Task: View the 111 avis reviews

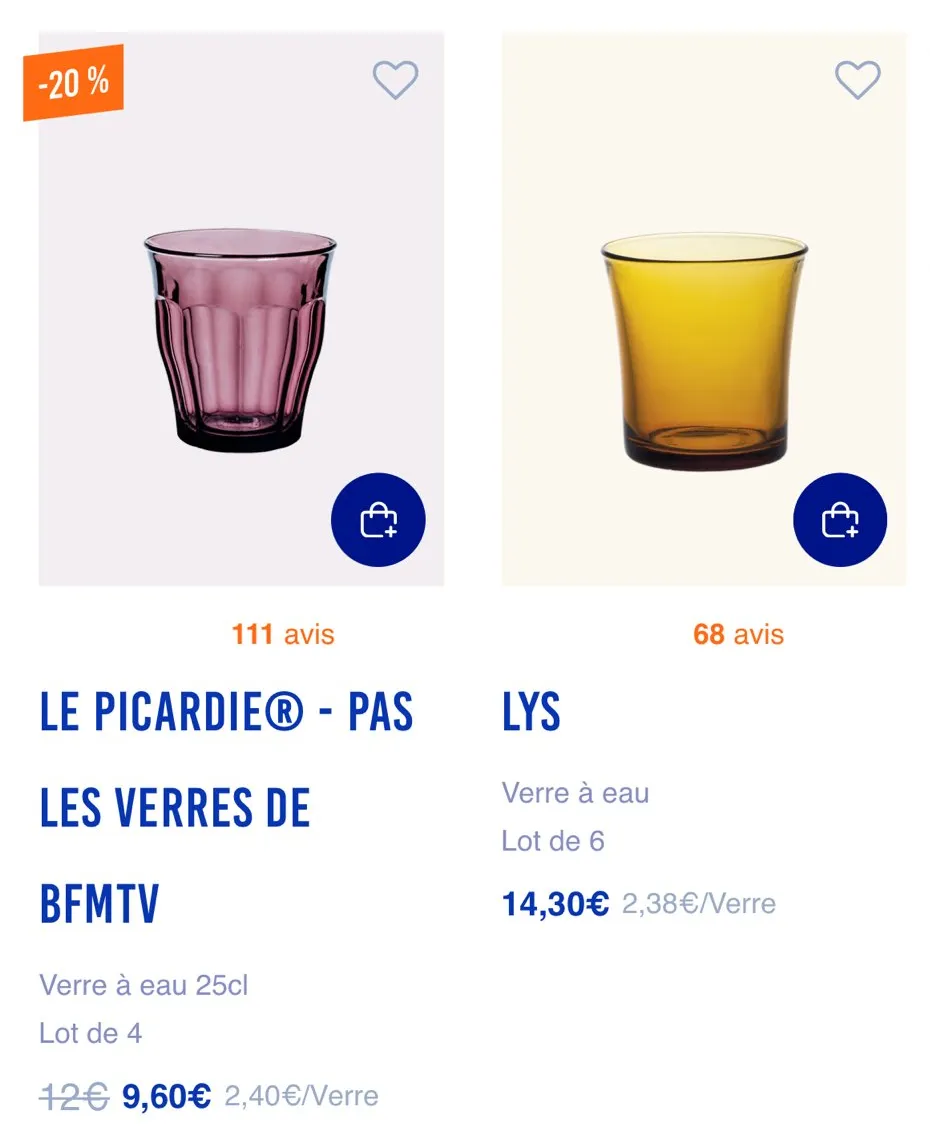Action: coord(283,634)
